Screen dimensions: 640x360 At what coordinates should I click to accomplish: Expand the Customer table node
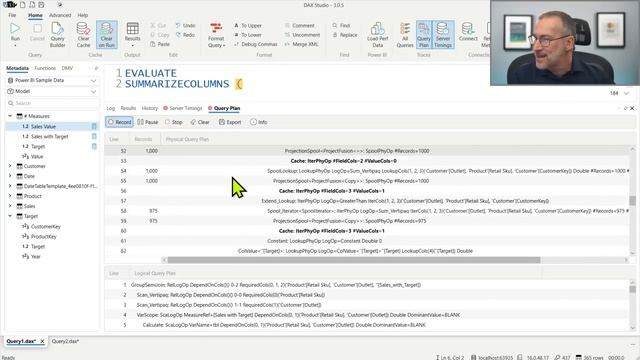pos(10,166)
